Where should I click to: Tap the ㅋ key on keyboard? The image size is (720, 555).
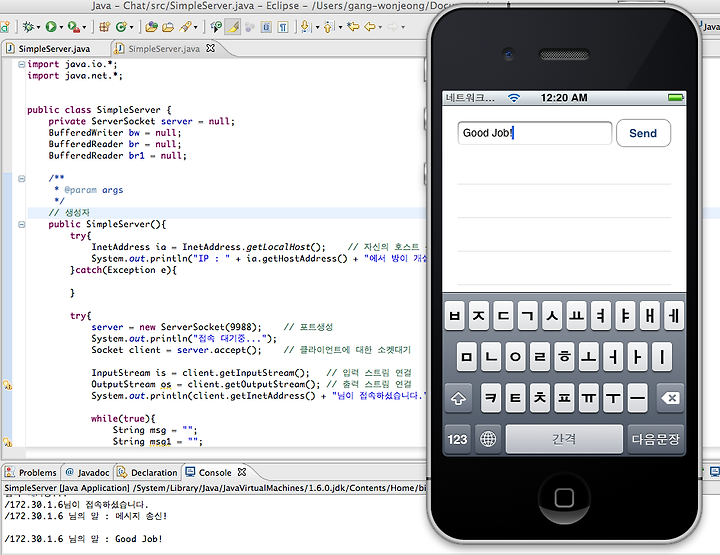(x=491, y=398)
